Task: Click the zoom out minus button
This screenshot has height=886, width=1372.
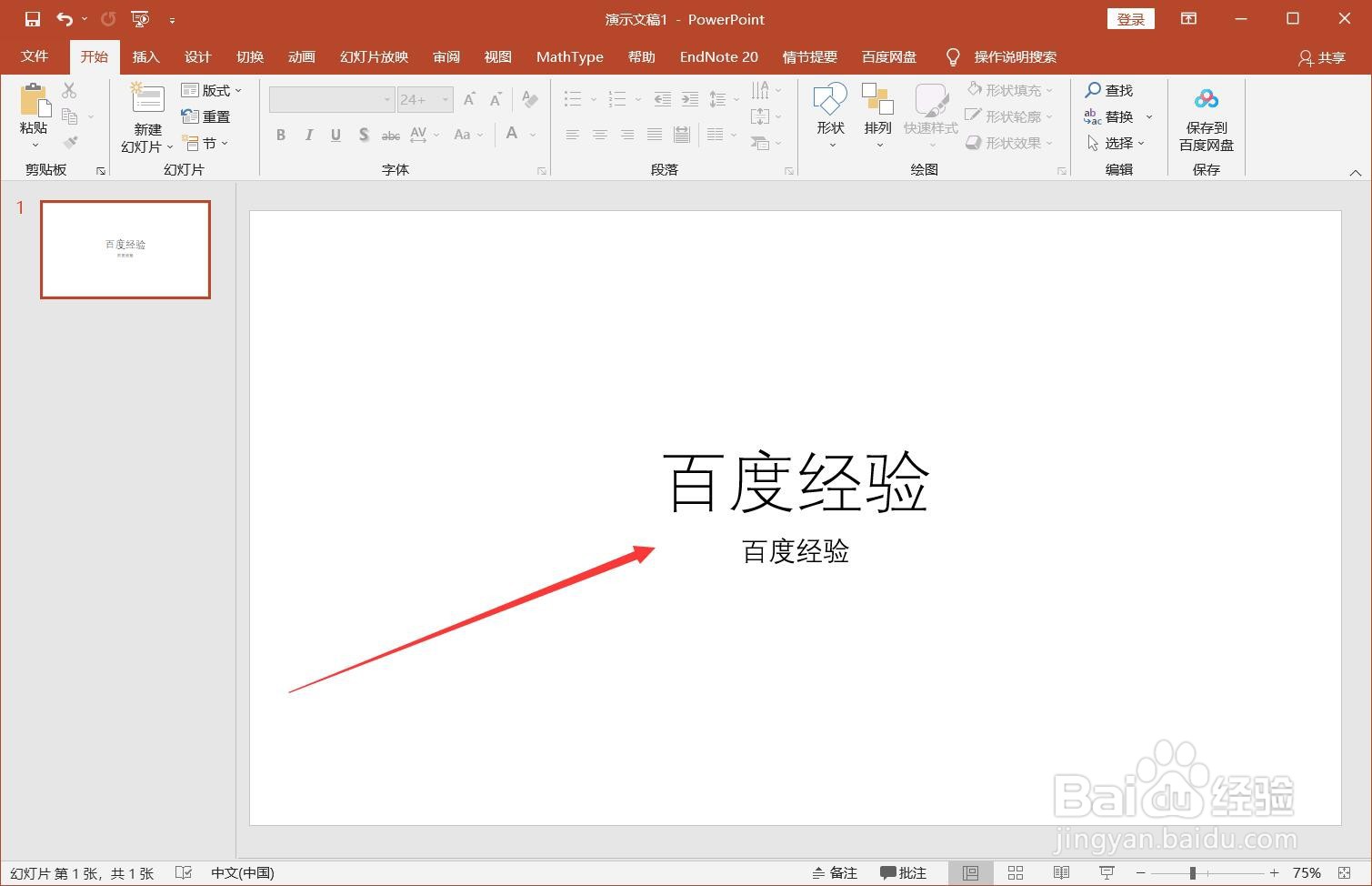Action: point(1140,872)
